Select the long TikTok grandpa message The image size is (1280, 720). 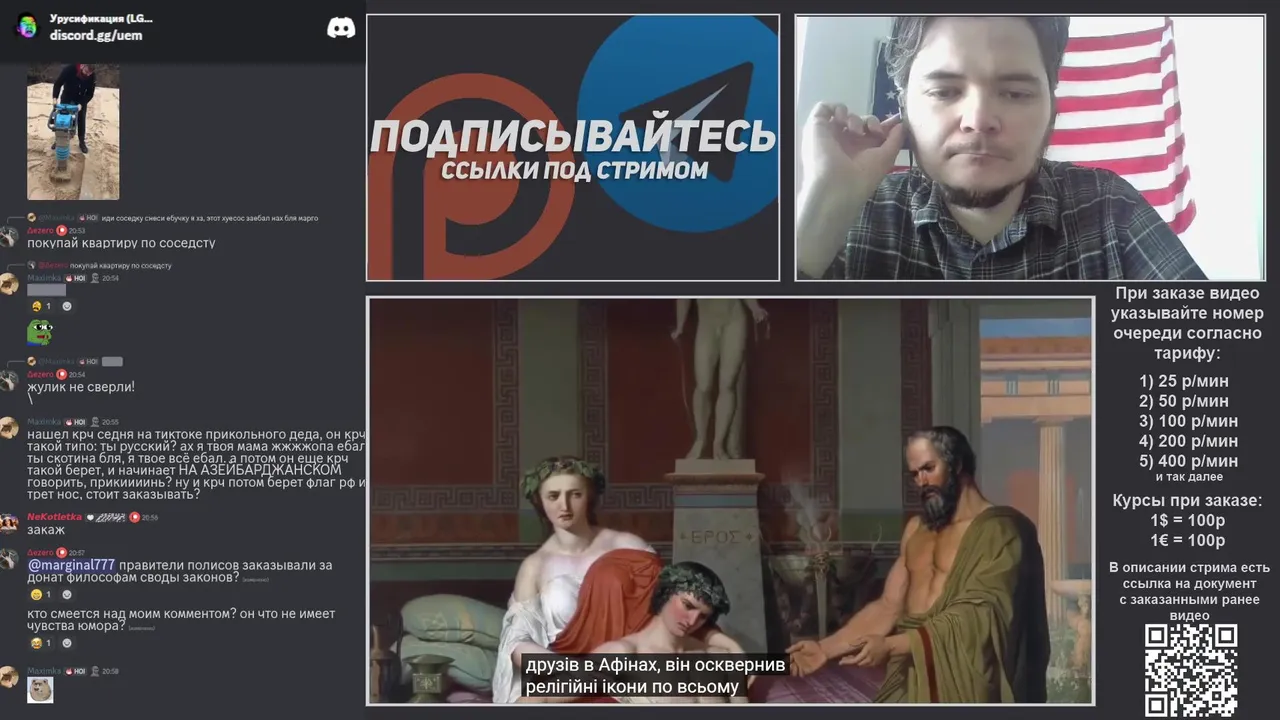click(196, 465)
